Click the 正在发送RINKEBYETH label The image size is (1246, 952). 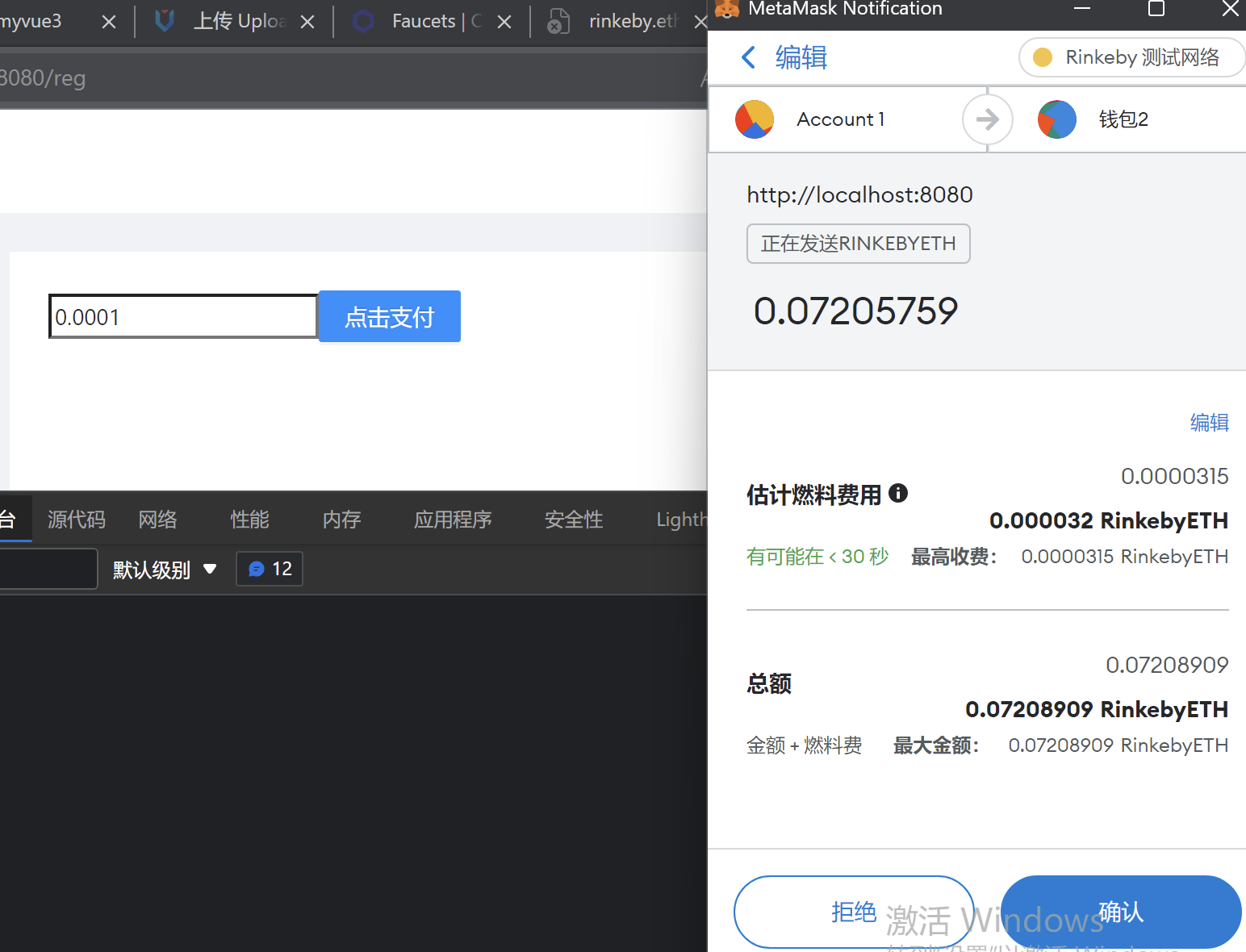point(858,244)
